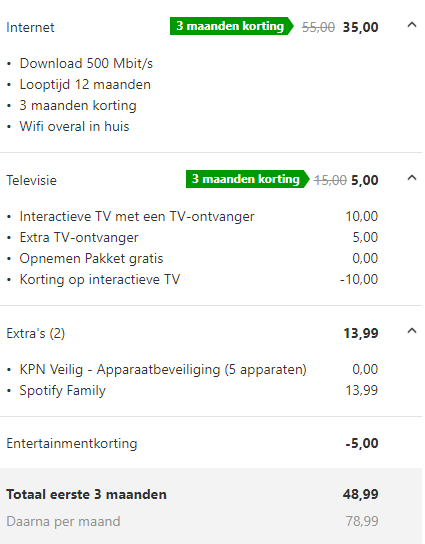Viewport: 425px width, 544px height.
Task: Click the Internet 3 maanden korting badge
Action: (x=232, y=26)
